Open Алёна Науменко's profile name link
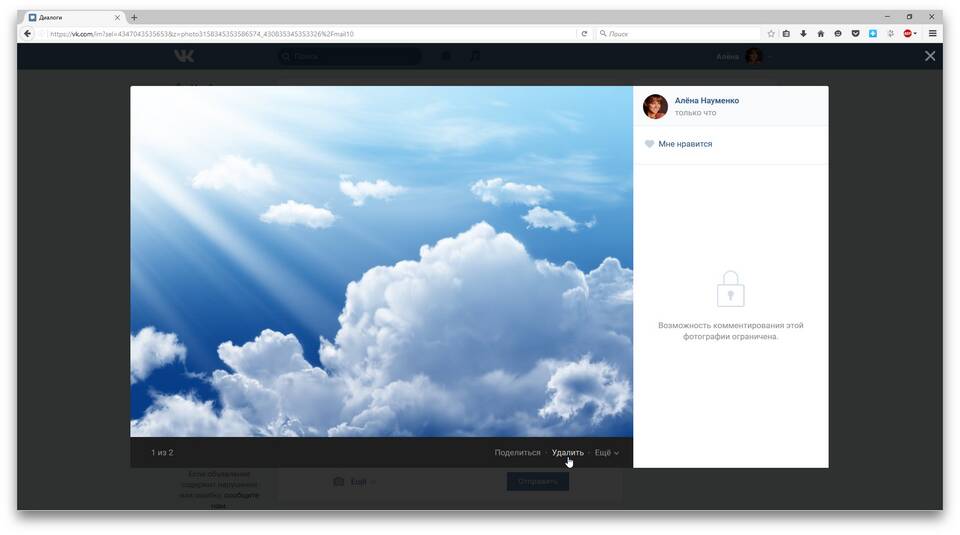960x535 pixels. pyautogui.click(x=707, y=100)
